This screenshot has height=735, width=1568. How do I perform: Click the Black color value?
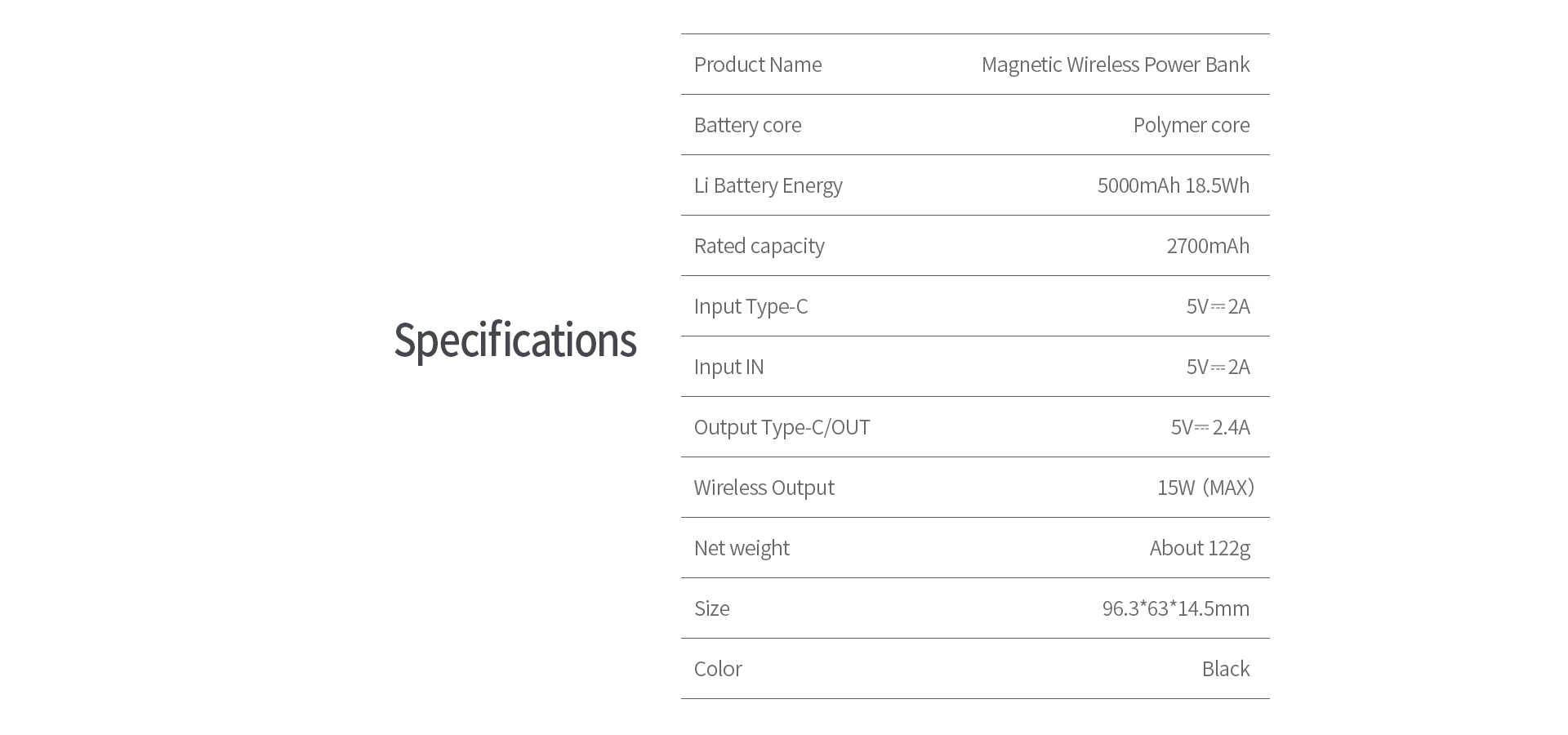(1225, 669)
